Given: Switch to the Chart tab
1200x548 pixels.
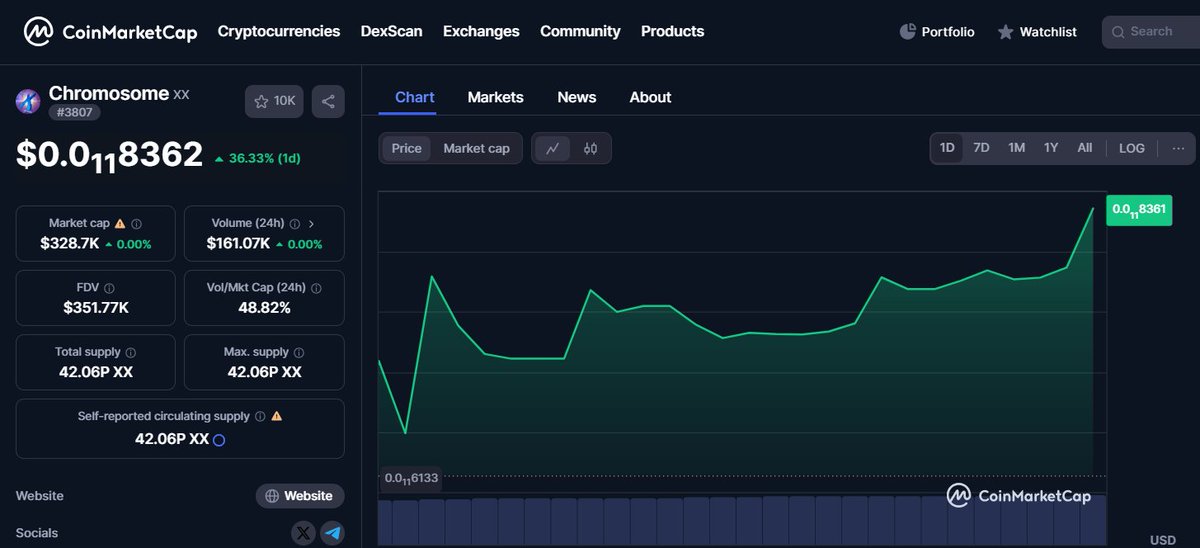Looking at the screenshot, I should (x=415, y=97).
